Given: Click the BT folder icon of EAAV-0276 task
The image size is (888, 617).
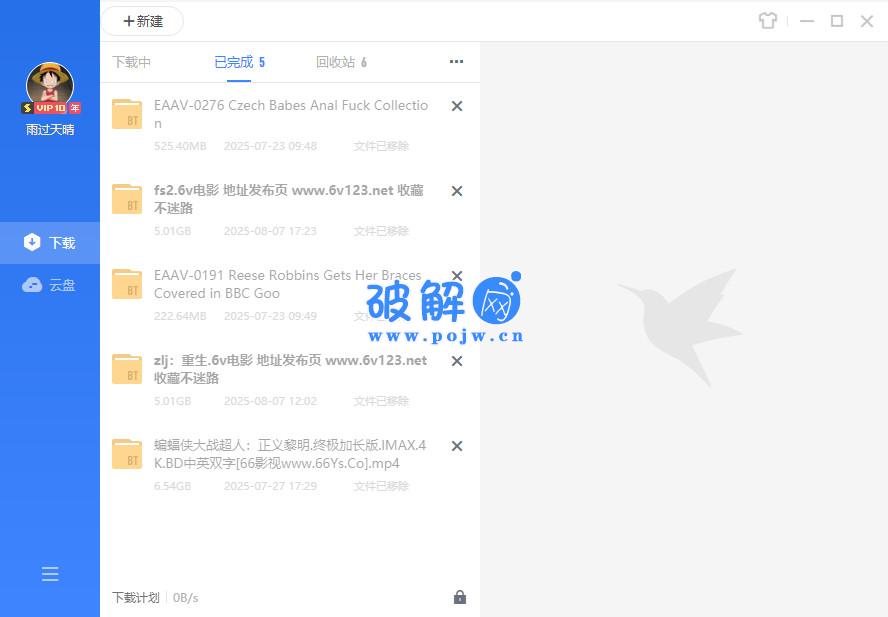Looking at the screenshot, I should coord(127,113).
